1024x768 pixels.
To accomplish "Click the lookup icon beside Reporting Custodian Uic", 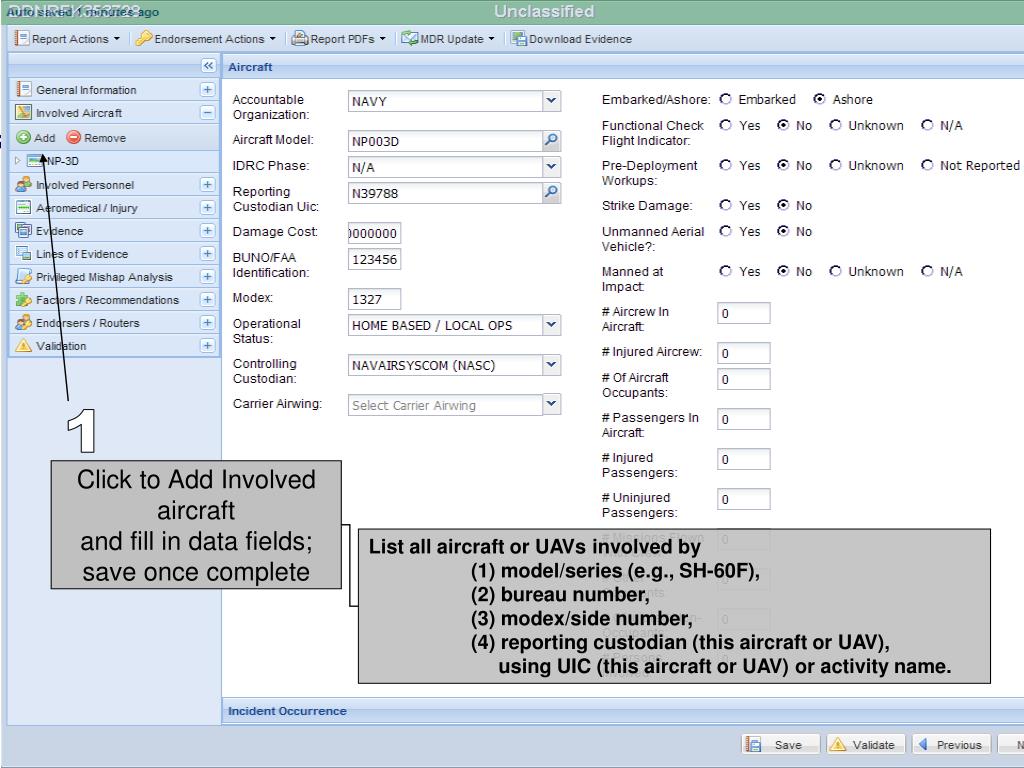I will 552,194.
